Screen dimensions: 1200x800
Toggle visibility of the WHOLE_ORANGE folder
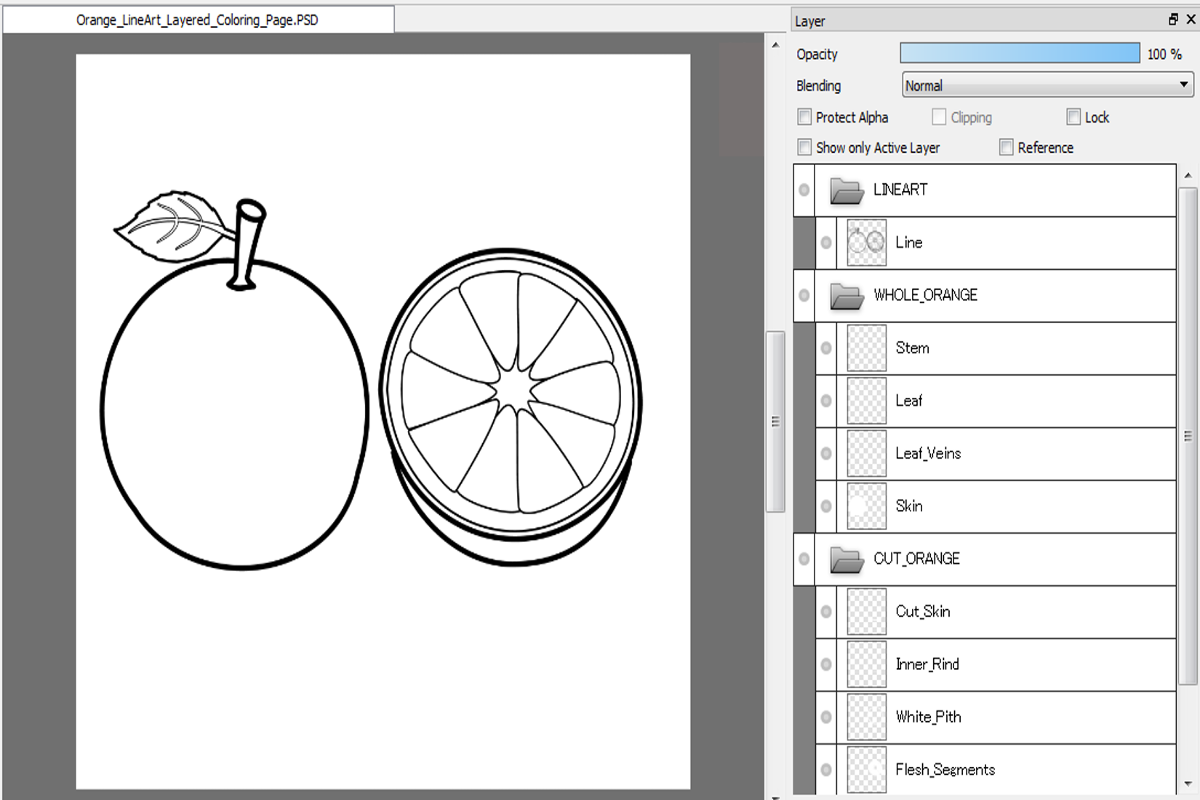tap(804, 296)
